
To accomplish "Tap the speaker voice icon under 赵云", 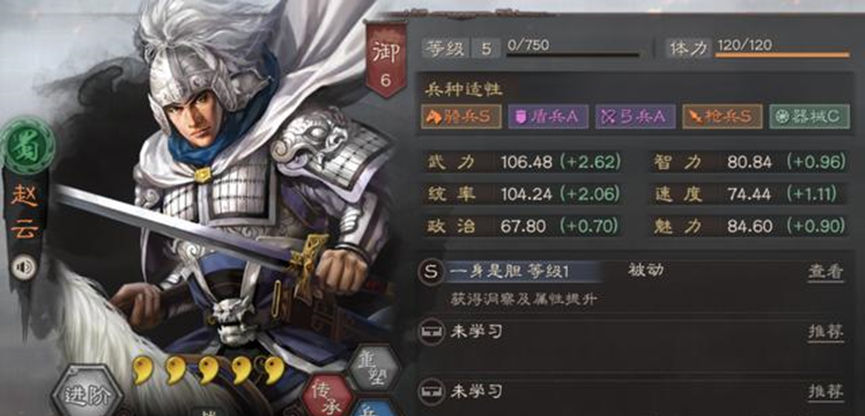I will (24, 268).
